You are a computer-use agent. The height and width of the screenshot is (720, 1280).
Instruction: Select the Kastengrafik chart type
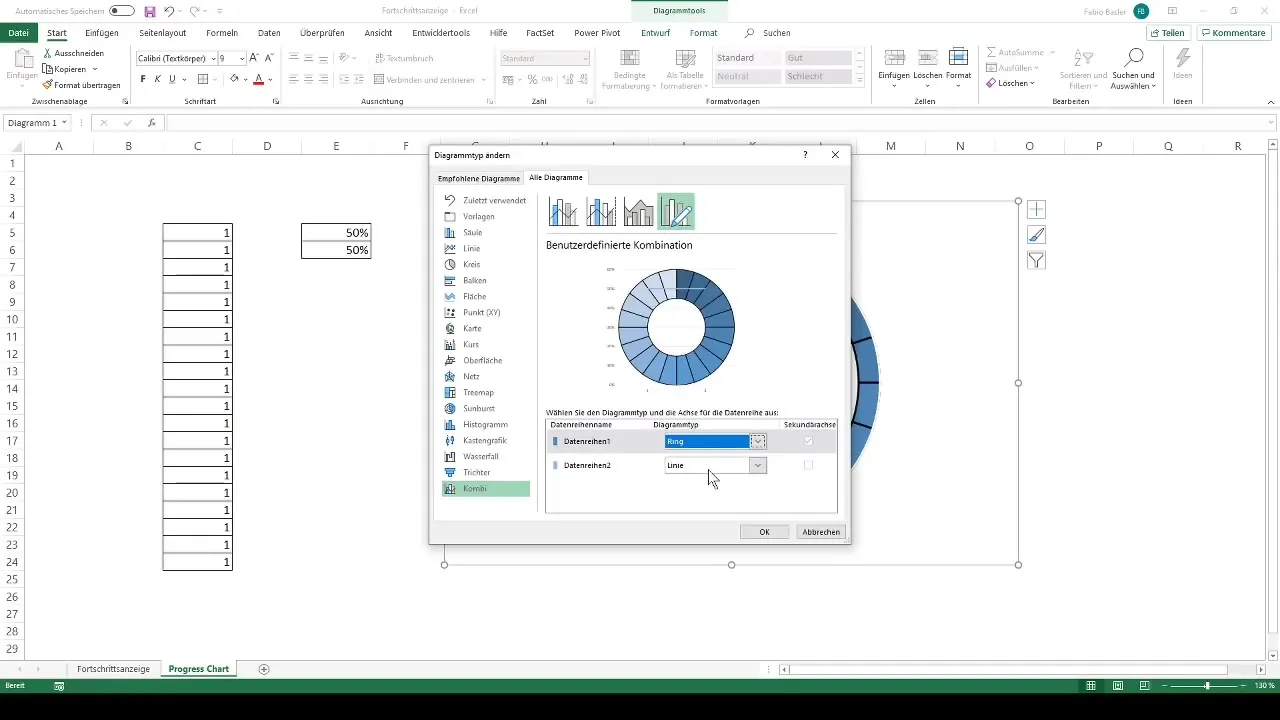tap(485, 440)
